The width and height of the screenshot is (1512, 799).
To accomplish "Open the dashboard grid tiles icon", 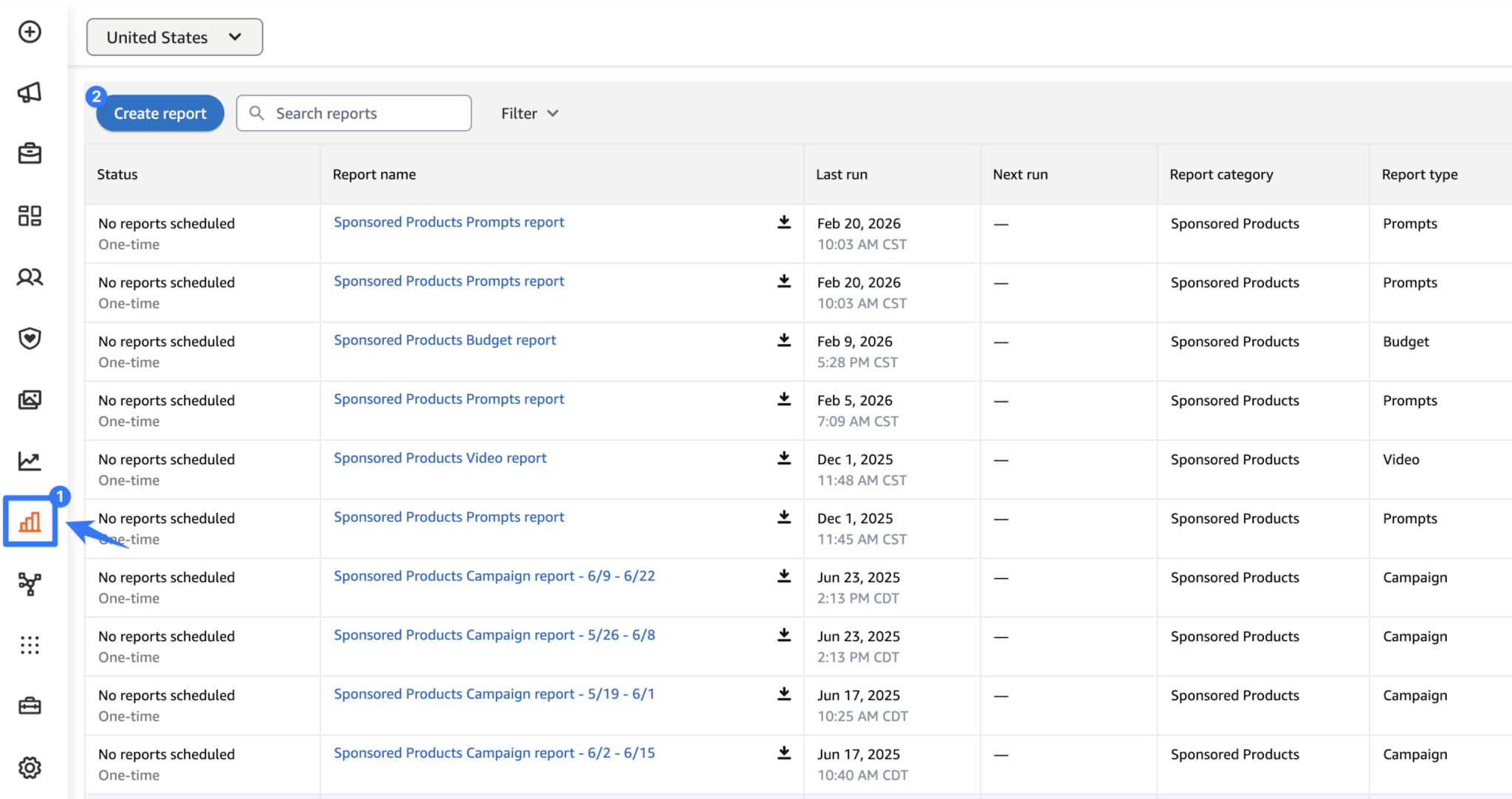I will (30, 216).
